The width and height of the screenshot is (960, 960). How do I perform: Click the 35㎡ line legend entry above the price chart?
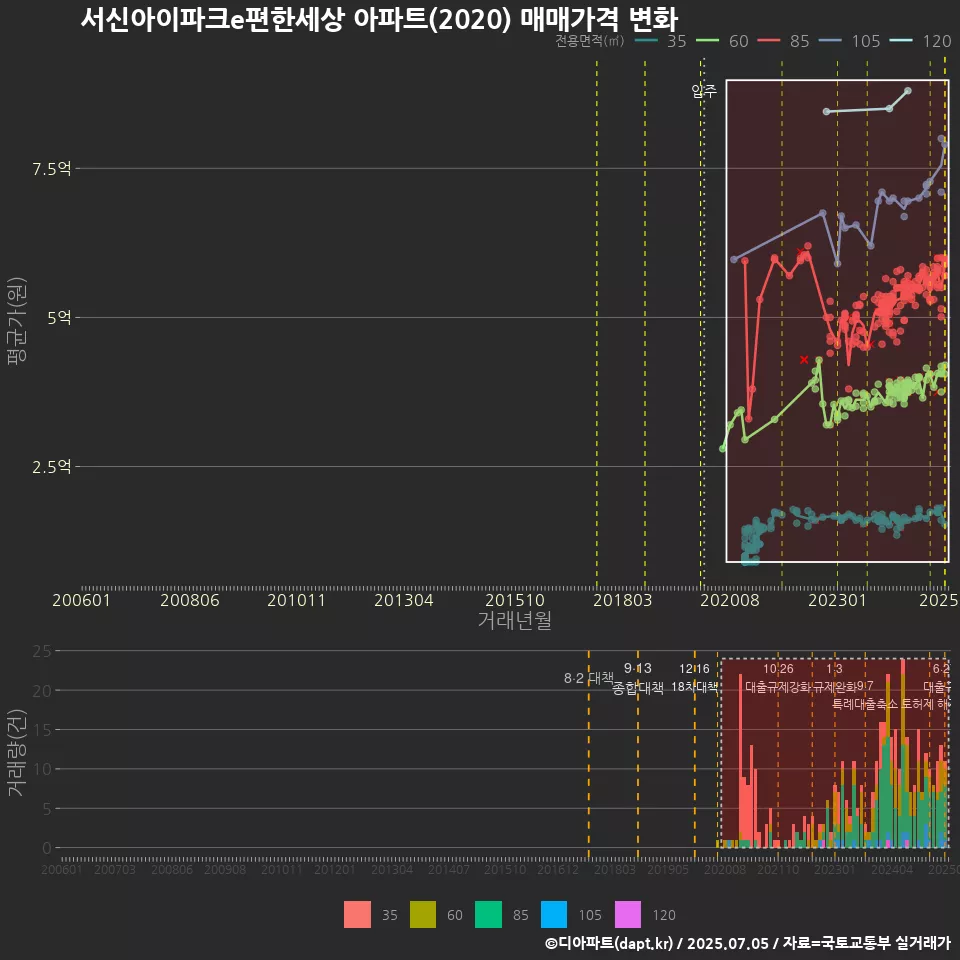tap(661, 41)
